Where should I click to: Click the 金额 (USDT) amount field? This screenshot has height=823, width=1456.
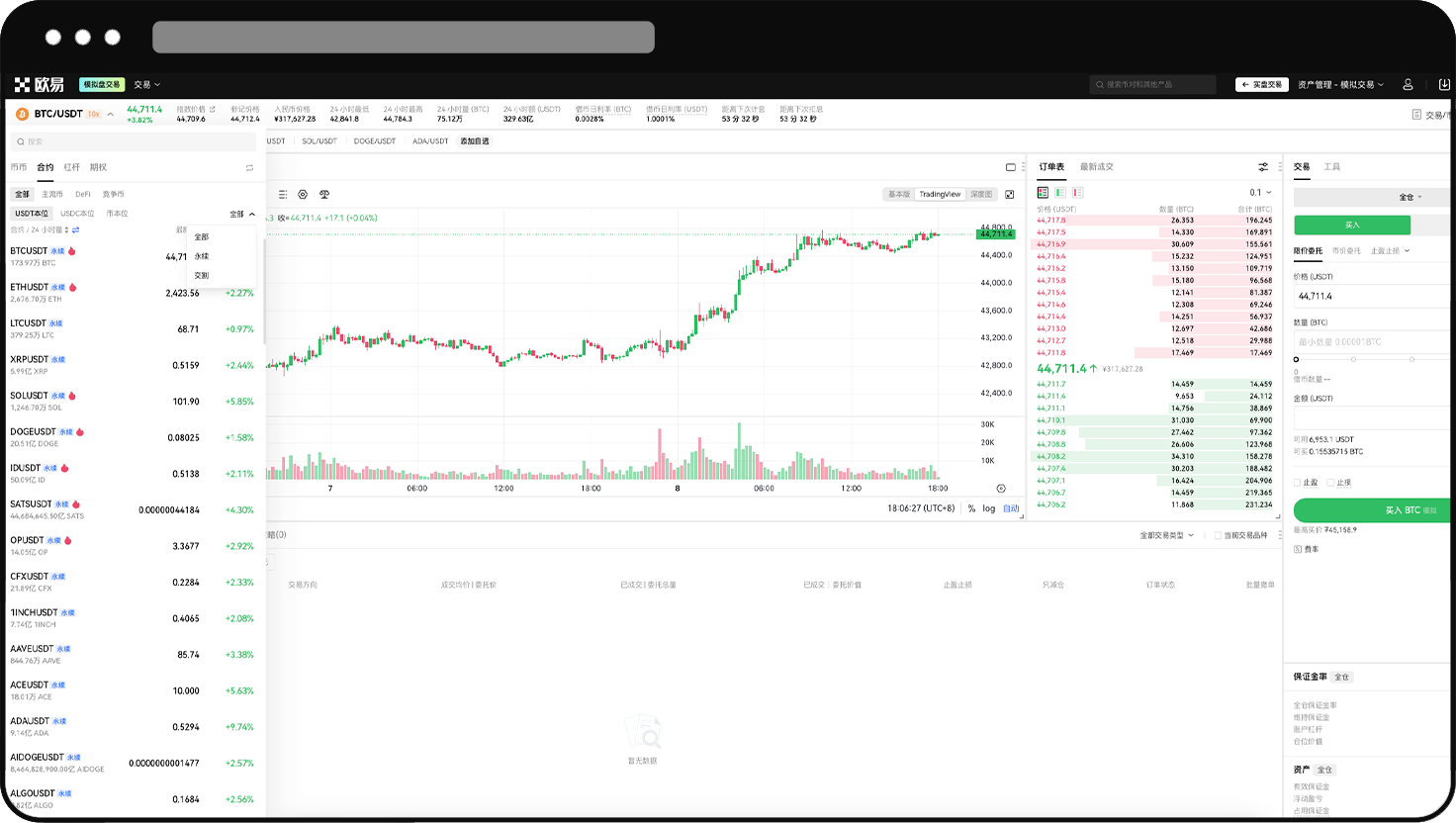pos(1370,417)
